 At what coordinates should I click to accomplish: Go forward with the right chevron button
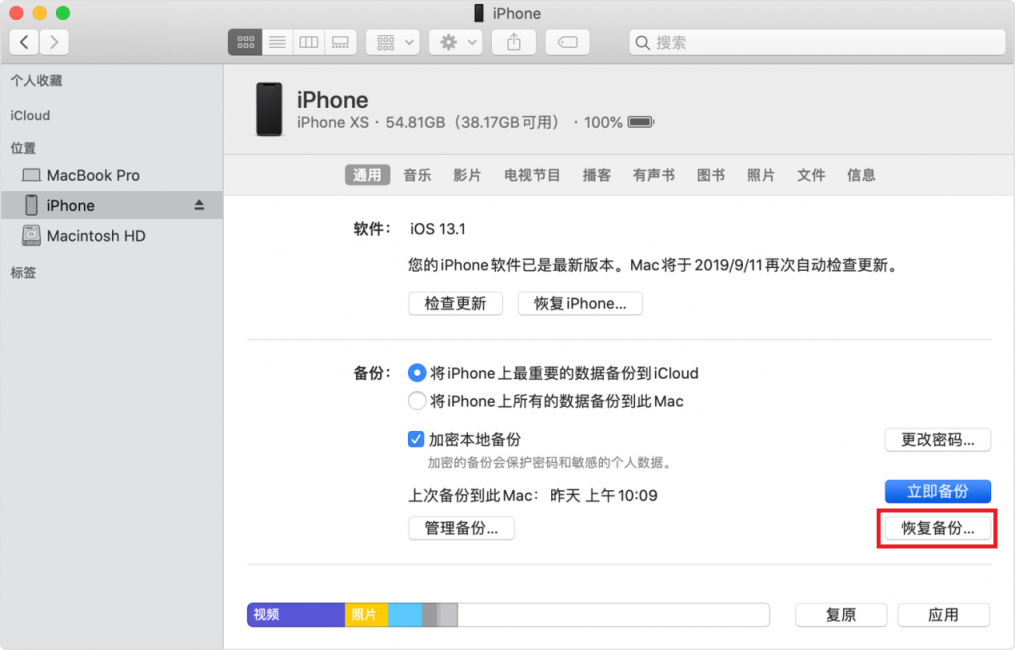(54, 42)
